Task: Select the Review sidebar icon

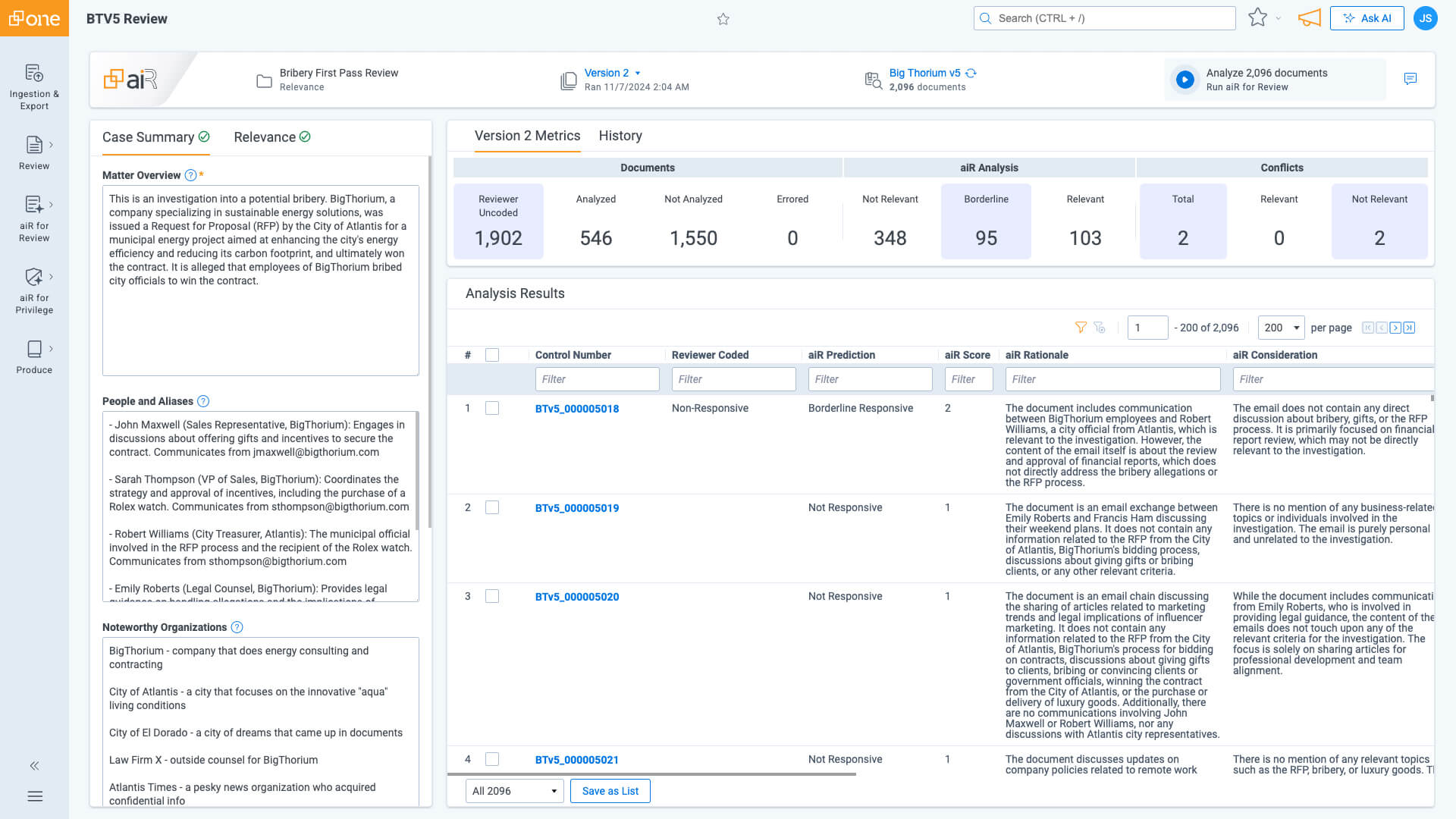Action: click(34, 152)
